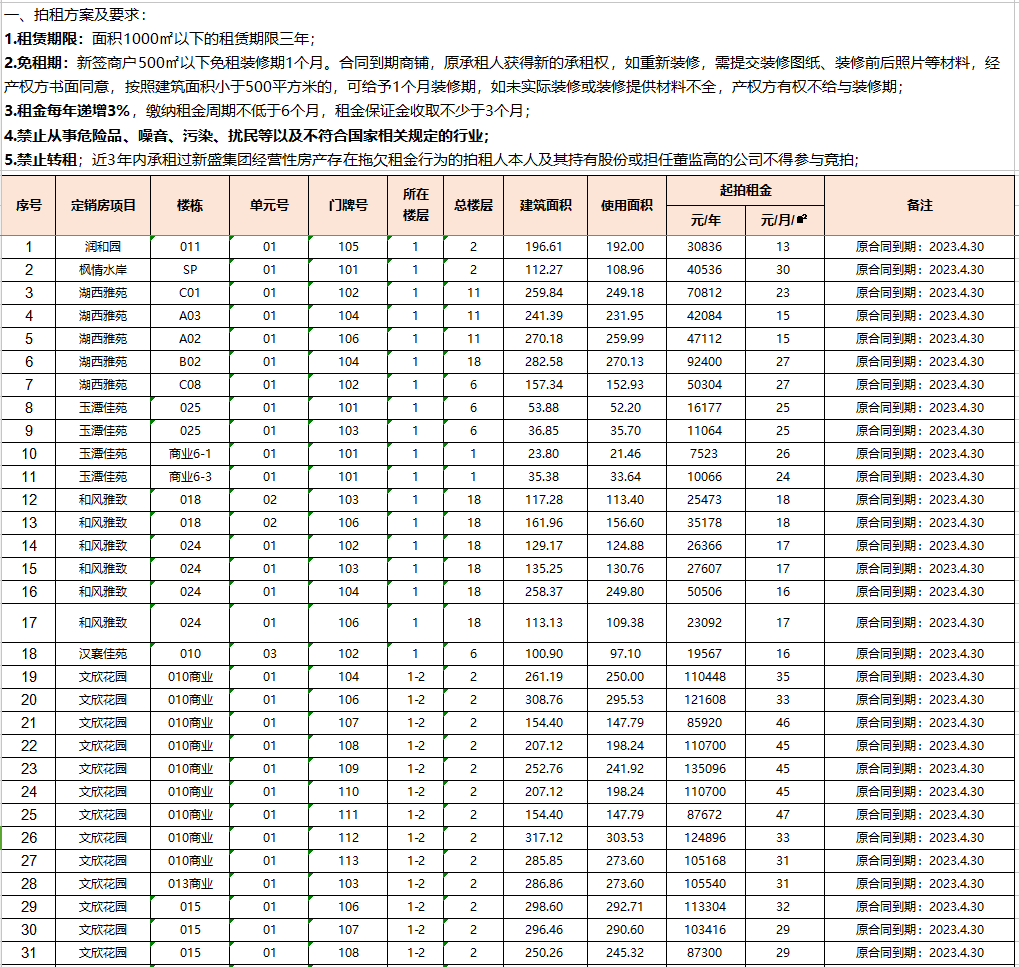Viewport: 1019px width, 967px height.
Task: Select the 备注 column header
Action: (x=919, y=205)
